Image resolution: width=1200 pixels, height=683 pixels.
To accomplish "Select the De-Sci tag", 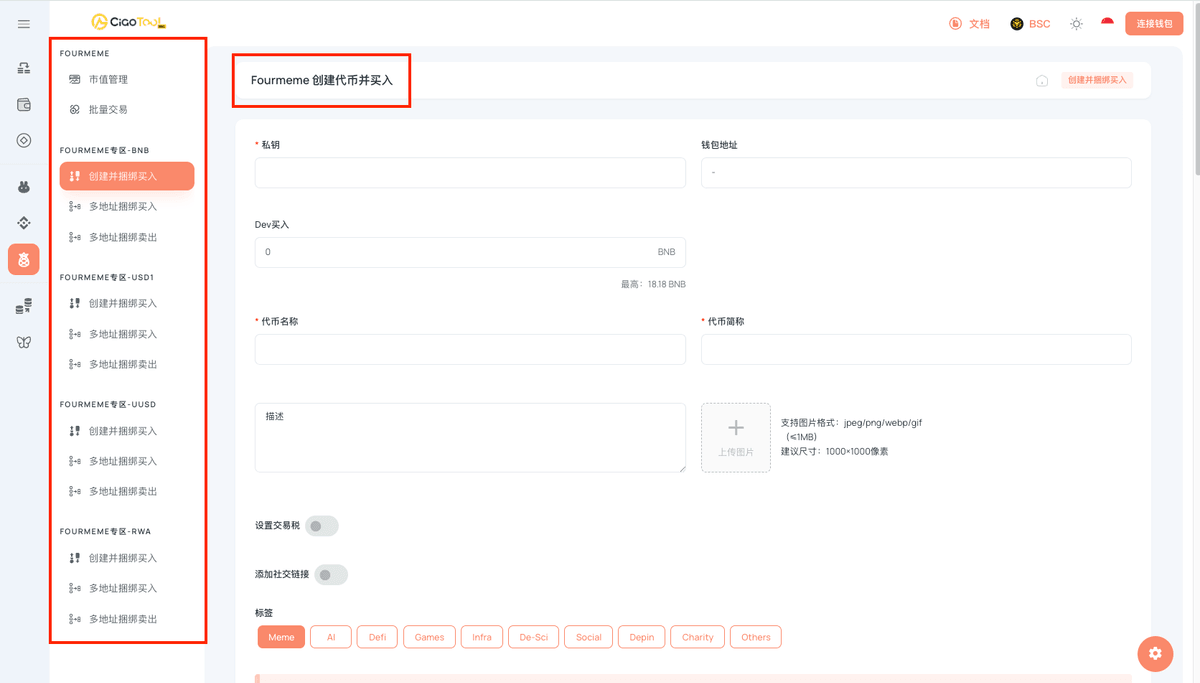I will click(x=533, y=637).
